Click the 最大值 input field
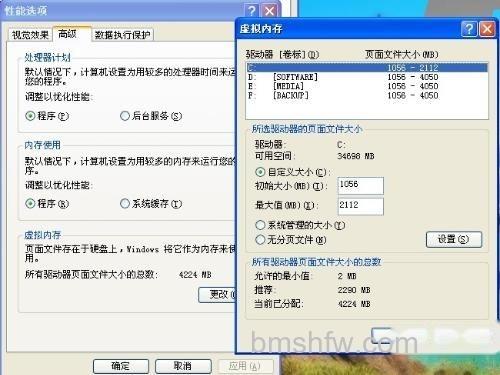 361,206
